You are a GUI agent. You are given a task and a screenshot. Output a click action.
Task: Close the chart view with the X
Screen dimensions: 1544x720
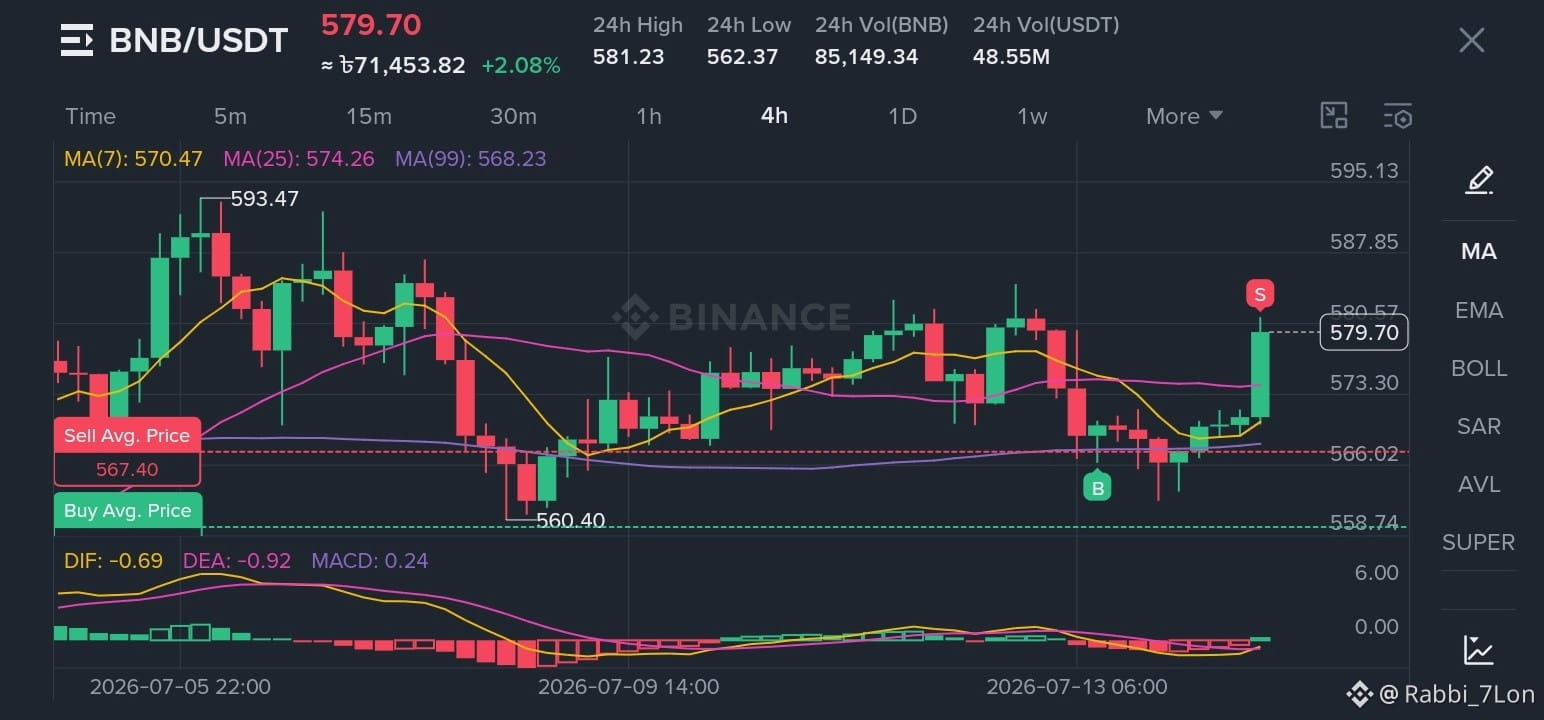click(1471, 40)
